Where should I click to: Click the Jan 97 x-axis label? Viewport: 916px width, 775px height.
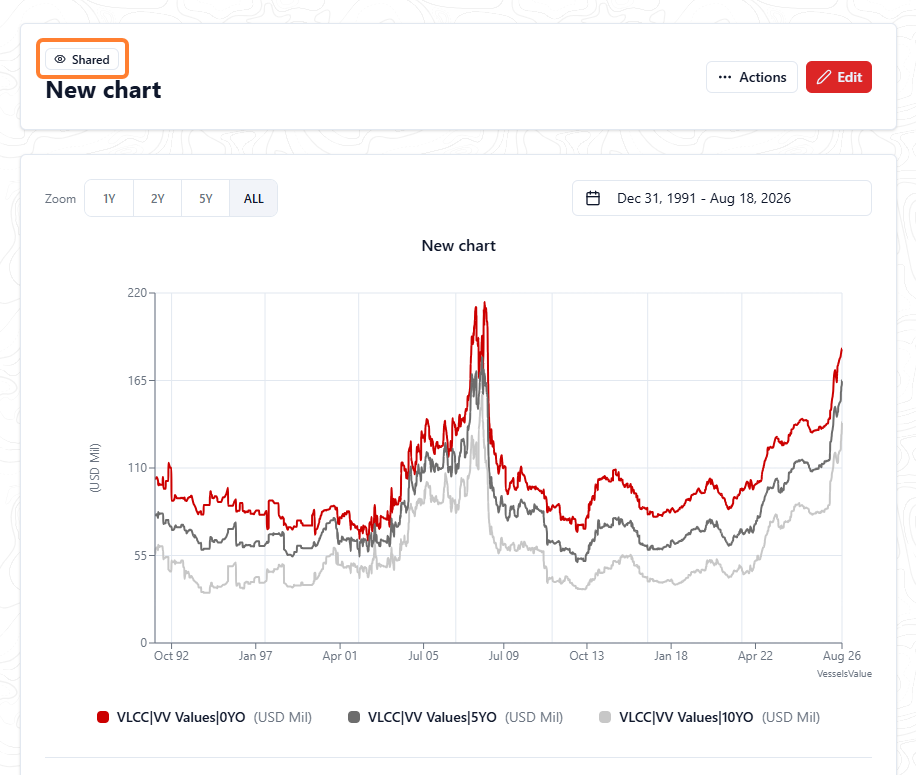255,656
